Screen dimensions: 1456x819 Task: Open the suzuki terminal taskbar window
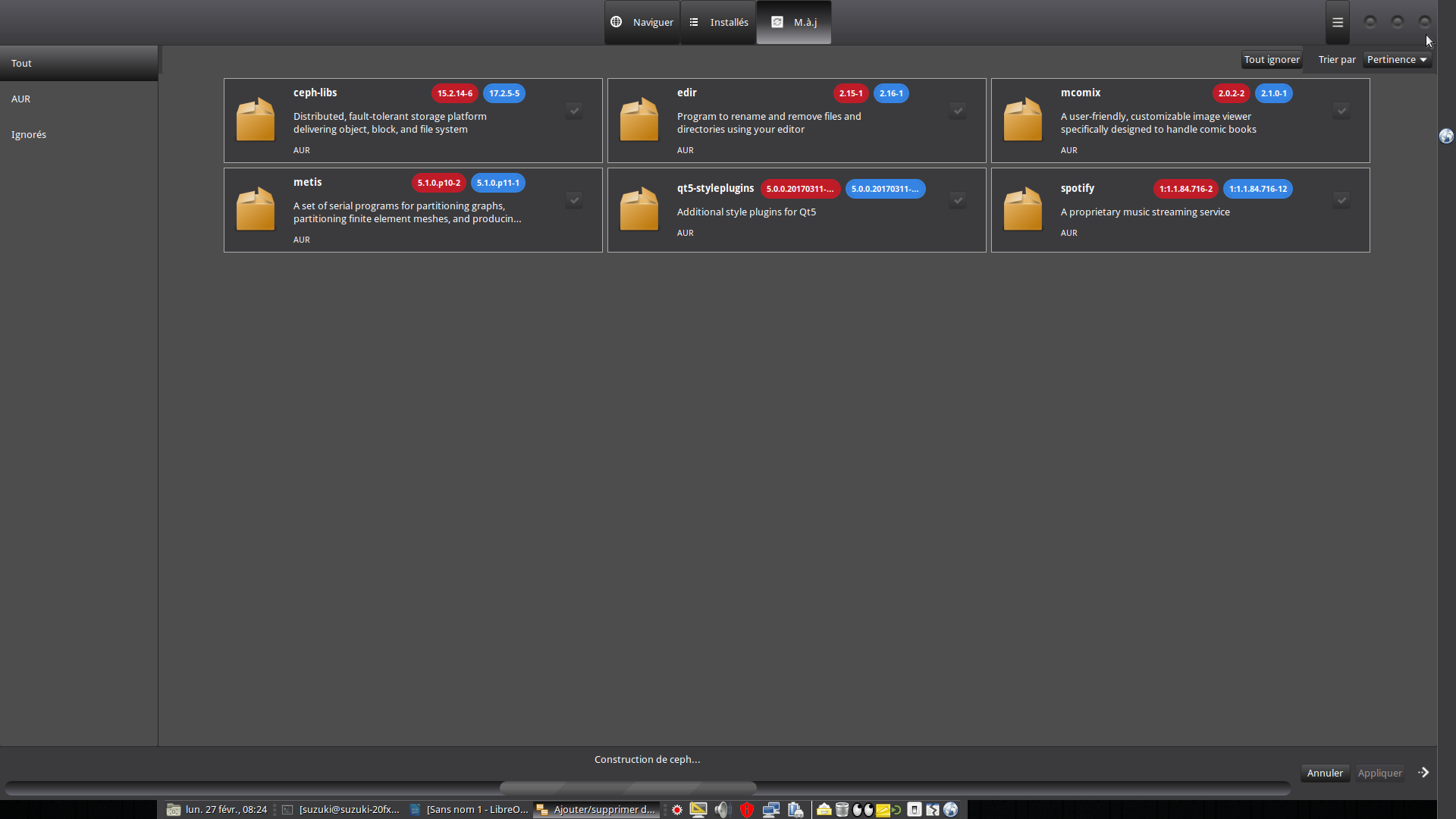(340, 810)
